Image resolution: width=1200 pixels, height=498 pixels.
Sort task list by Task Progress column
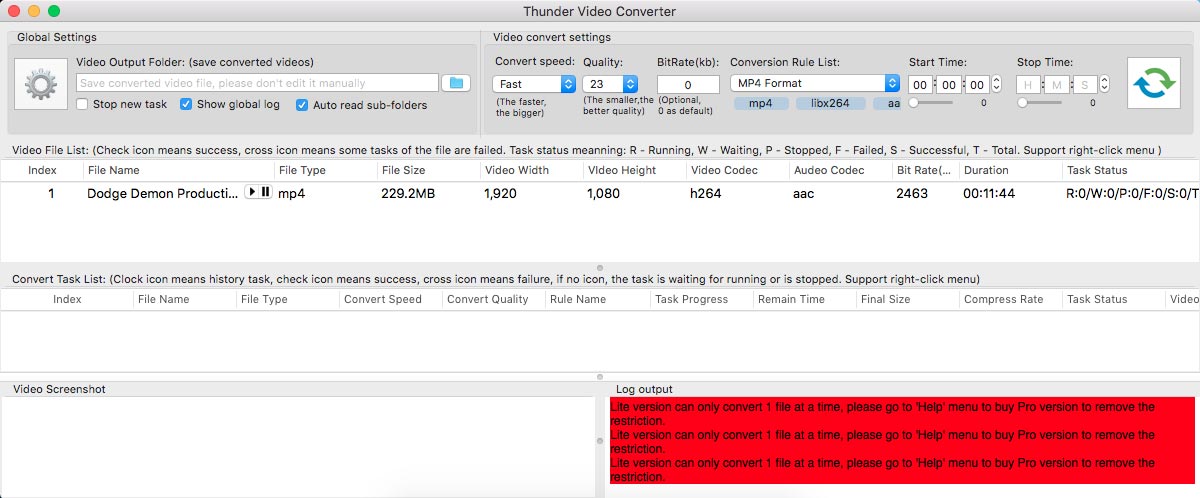click(x=700, y=299)
